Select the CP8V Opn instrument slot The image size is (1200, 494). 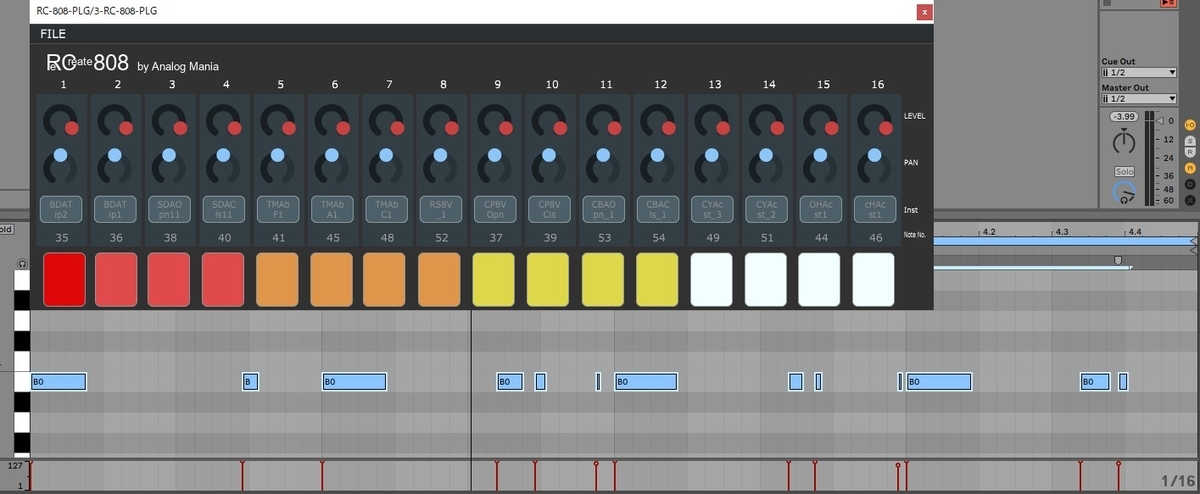(x=496, y=207)
